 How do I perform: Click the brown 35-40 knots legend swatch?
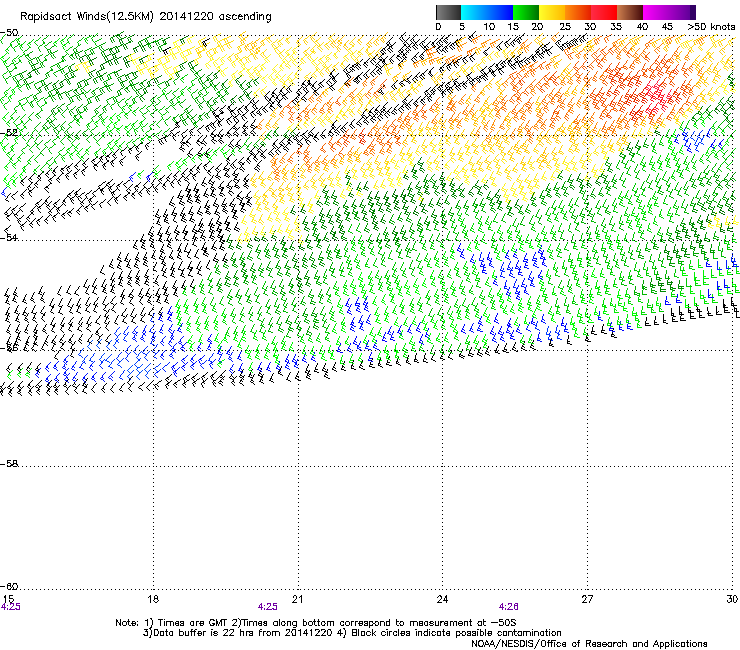pos(630,12)
